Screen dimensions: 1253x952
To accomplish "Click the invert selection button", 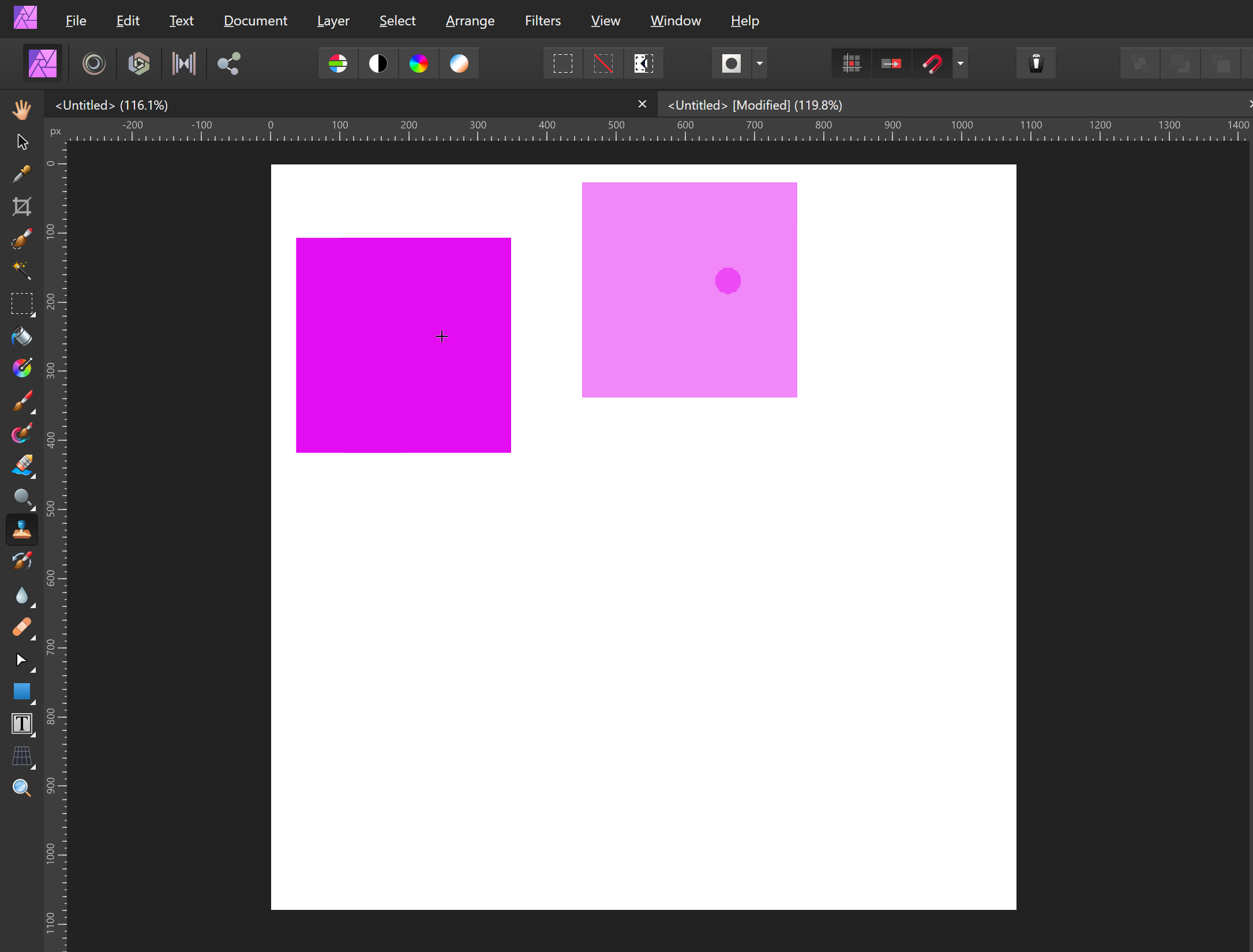I will pyautogui.click(x=643, y=63).
